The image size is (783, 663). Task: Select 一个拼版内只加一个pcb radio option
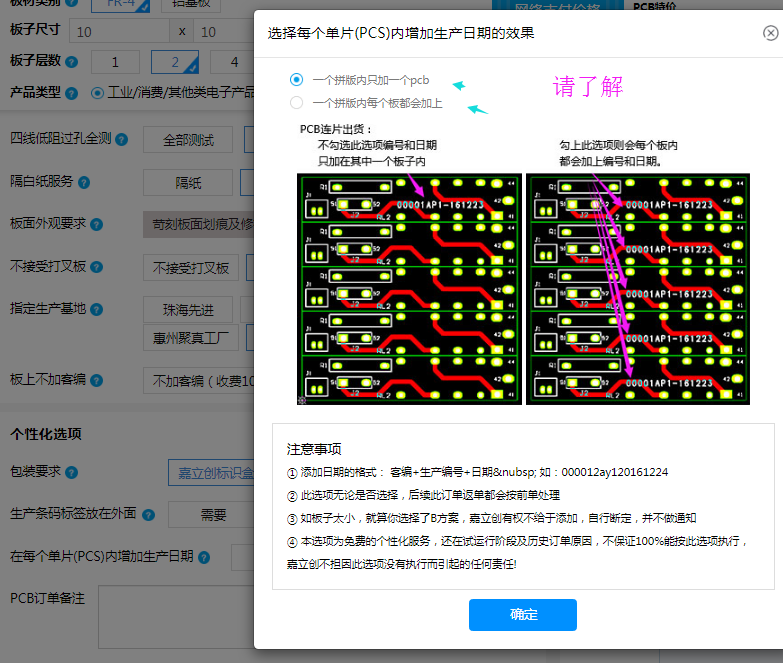[296, 80]
